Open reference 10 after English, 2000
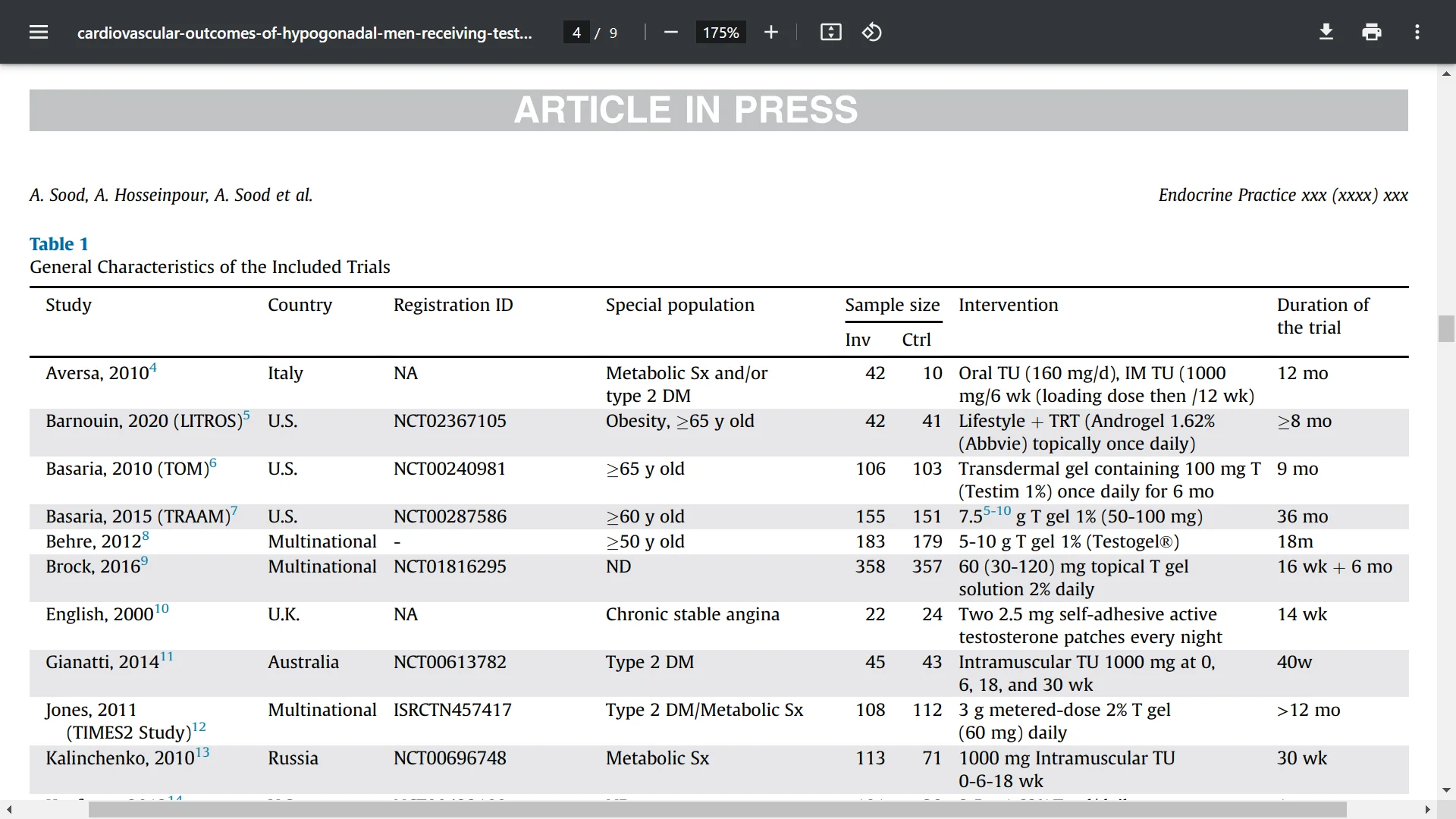The height and width of the screenshot is (819, 1456). [x=162, y=609]
